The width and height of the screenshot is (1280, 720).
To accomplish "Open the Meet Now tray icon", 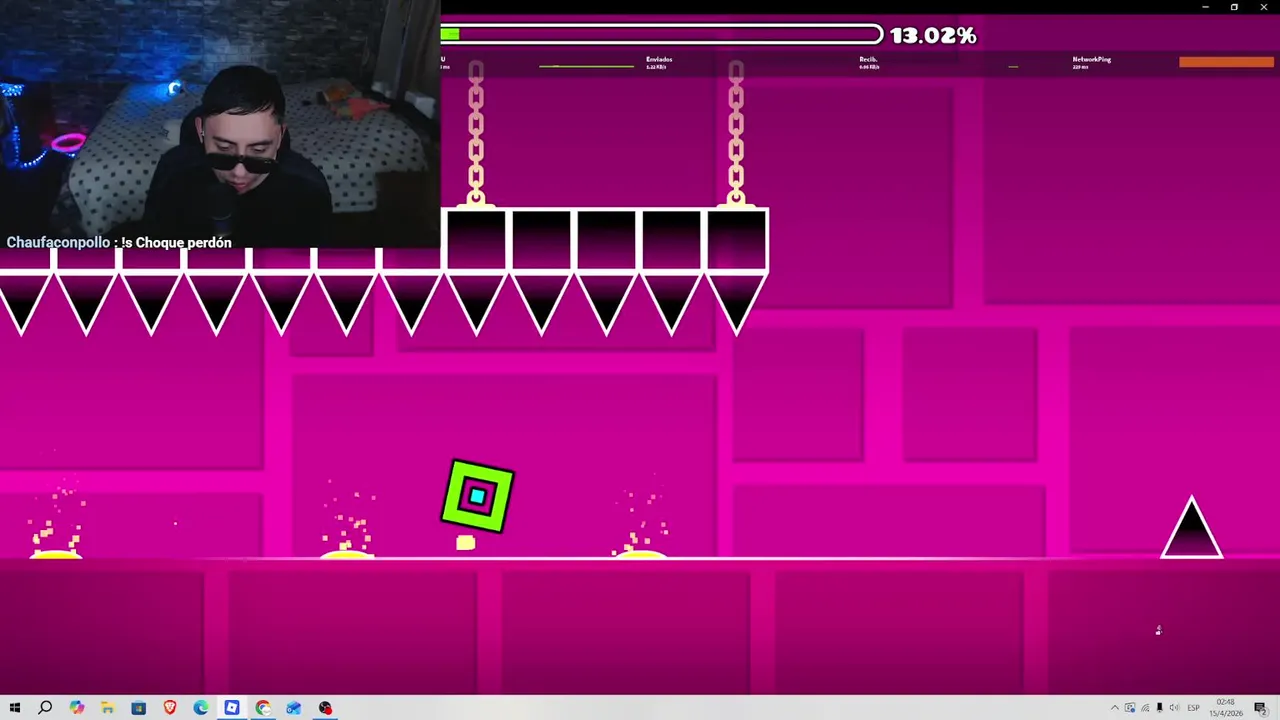I will point(1130,708).
